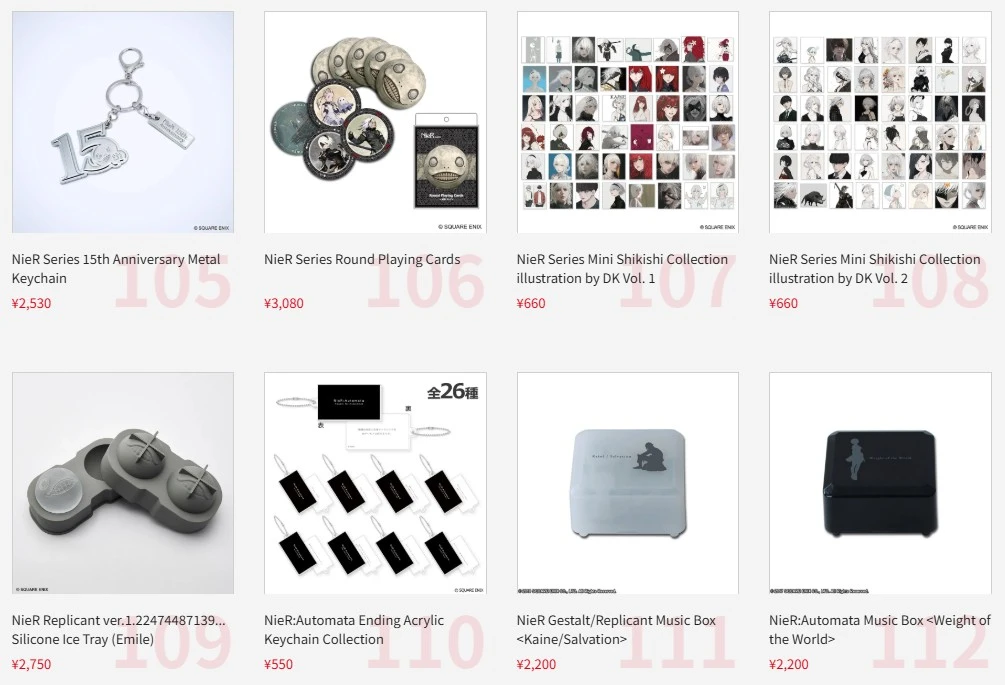This screenshot has height=685, width=1005.
Task: Open the Mini Shikishi Collection Vol. 1 image
Action: click(x=627, y=122)
